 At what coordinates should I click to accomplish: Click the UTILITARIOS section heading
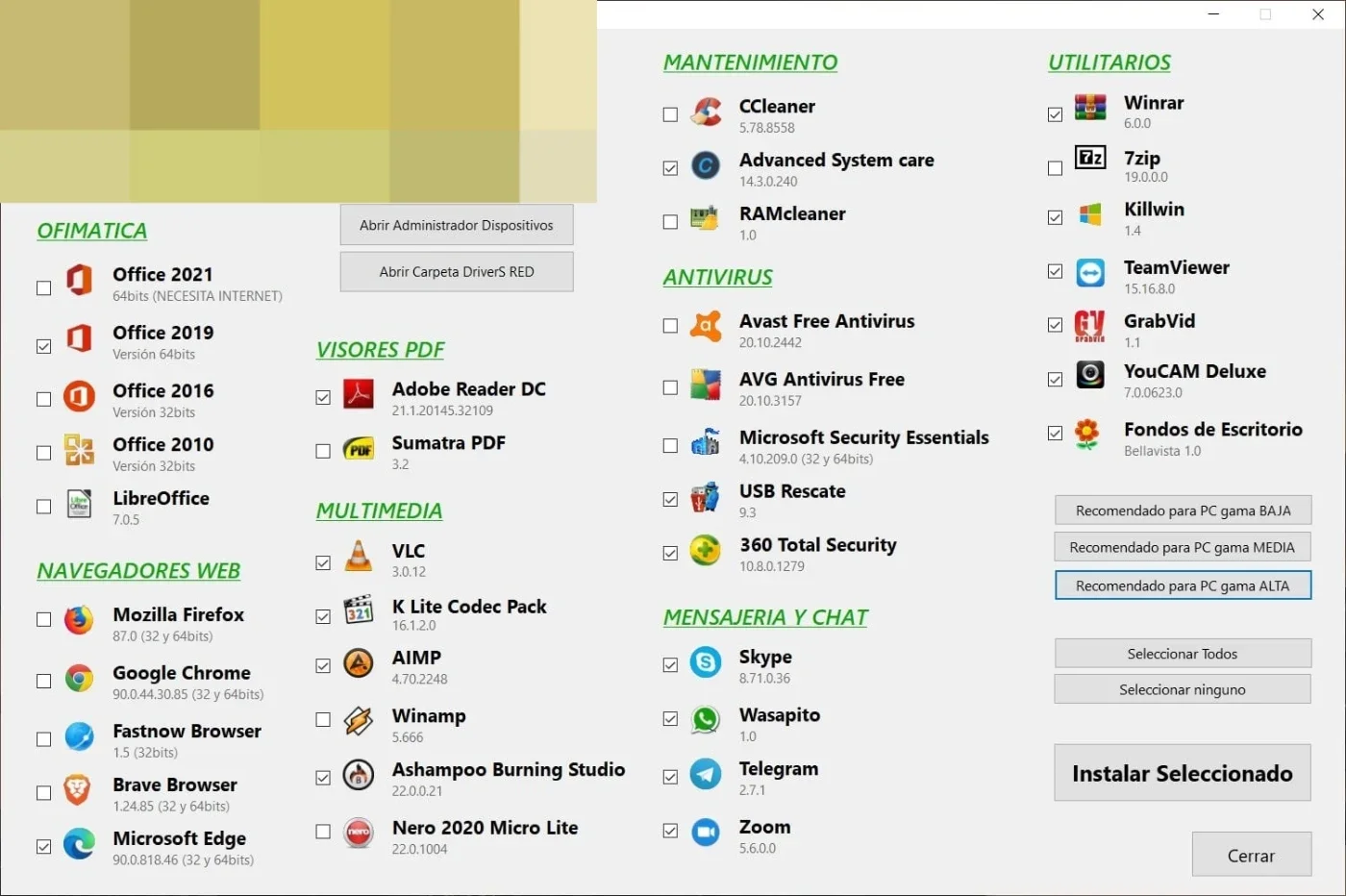coord(1109,62)
